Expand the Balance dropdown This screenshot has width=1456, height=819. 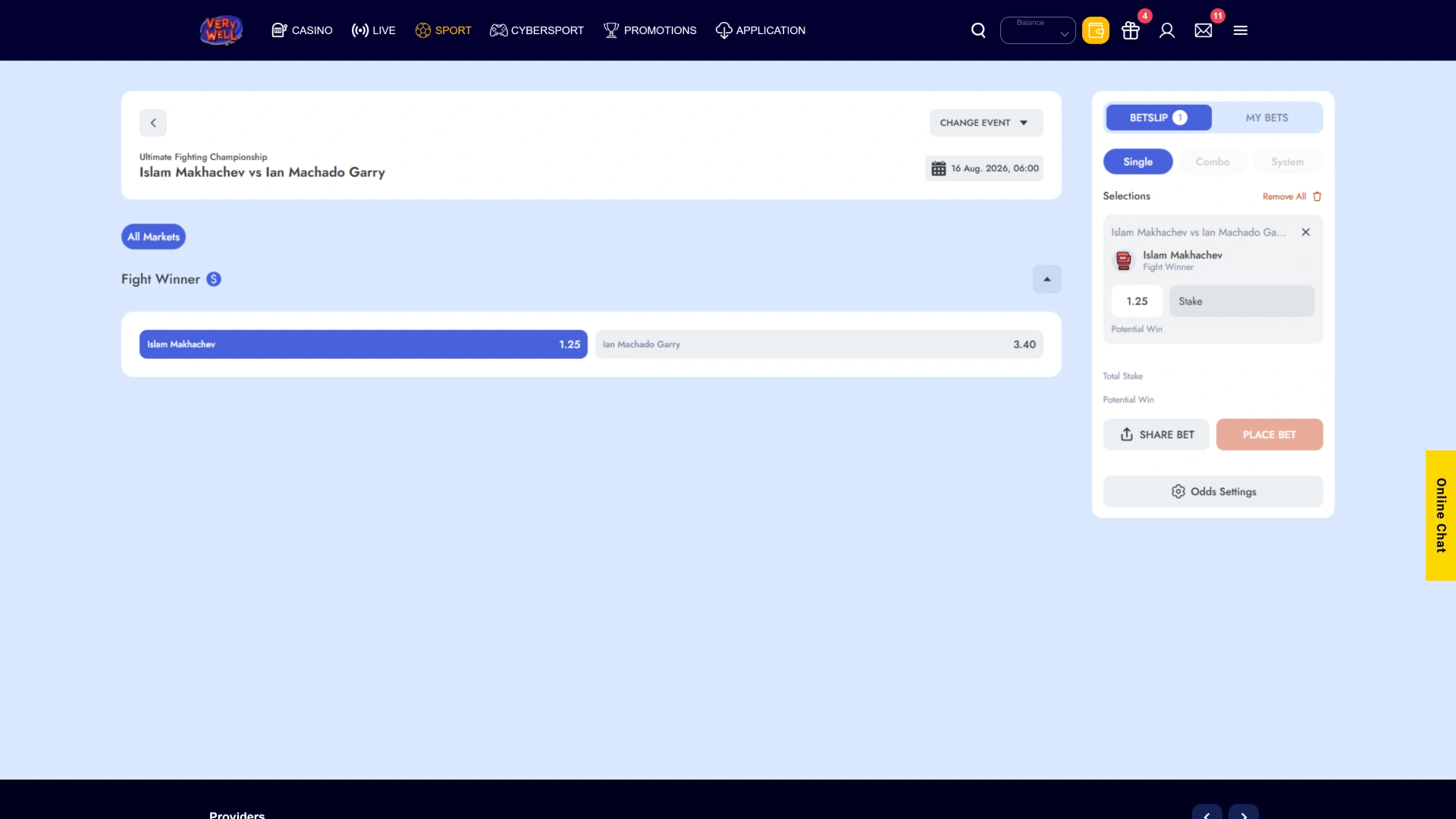1037,30
